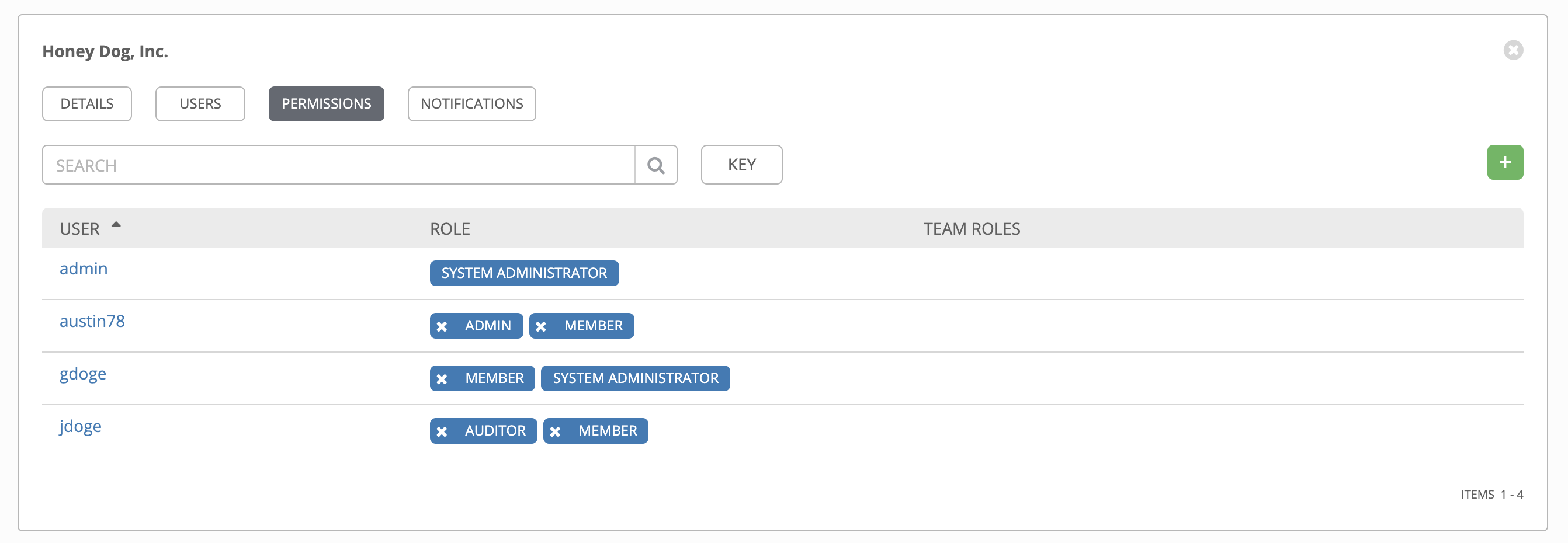
Task: Remove MEMBER role from jdoge
Action: (x=555, y=431)
